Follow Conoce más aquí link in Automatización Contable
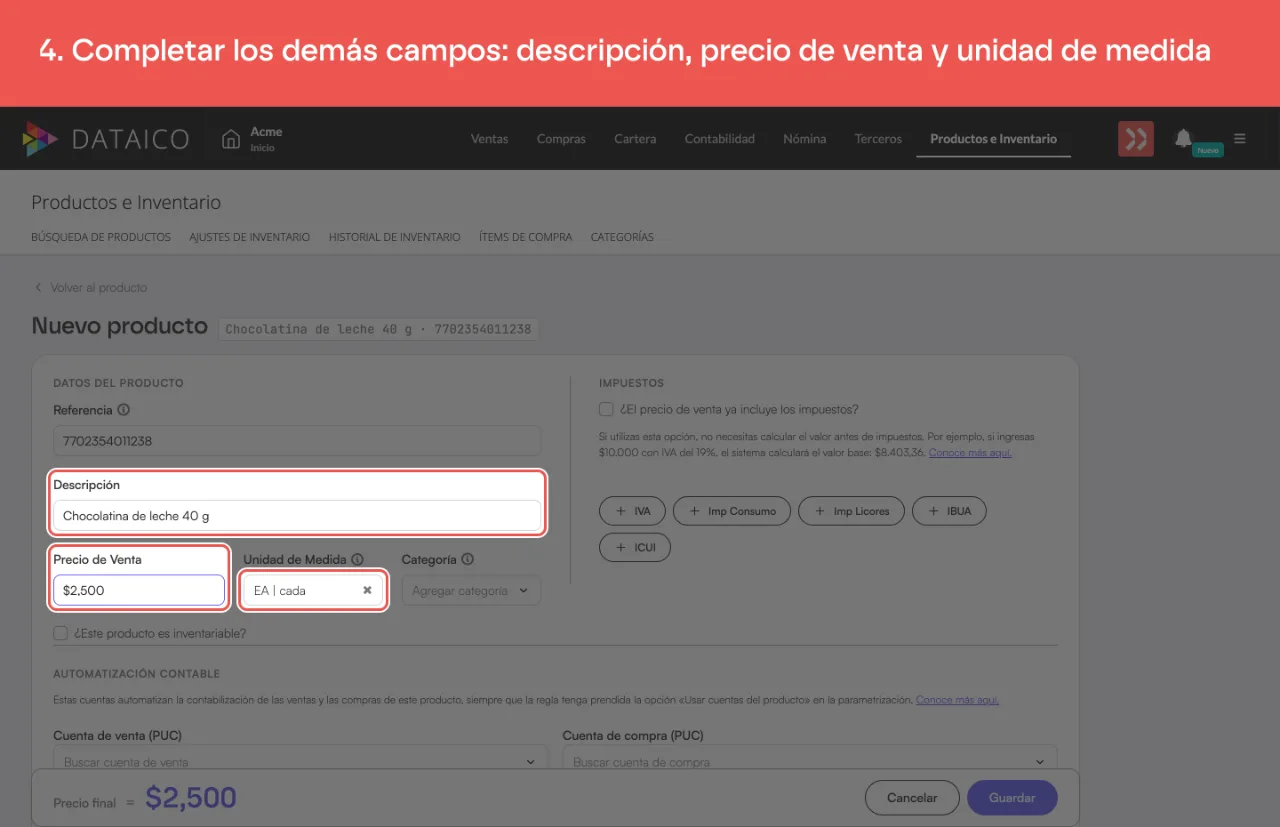 957,700
